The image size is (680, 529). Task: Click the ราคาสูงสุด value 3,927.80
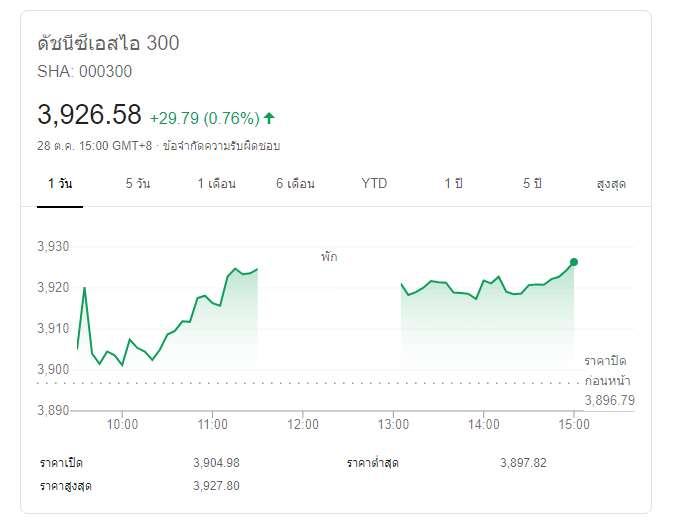216,486
